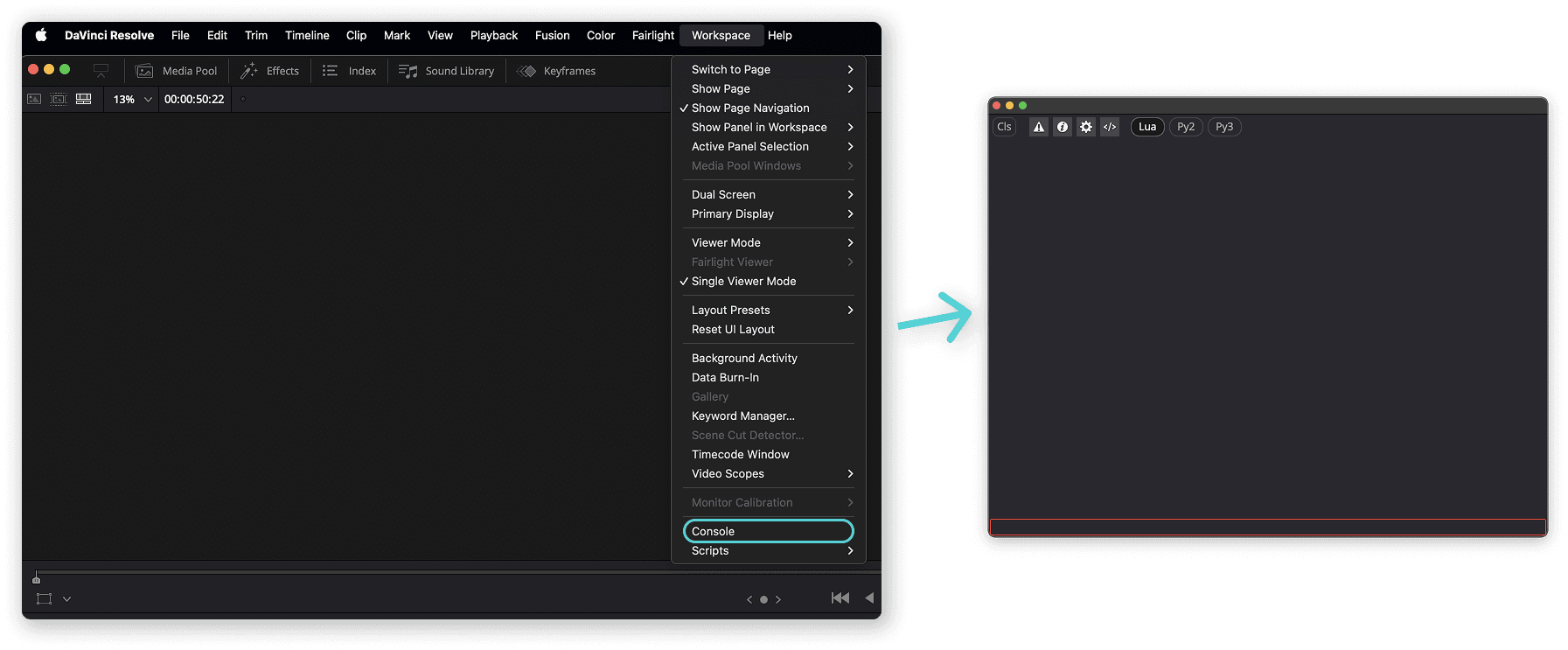
Task: Open the Sound Library panel
Action: (446, 71)
